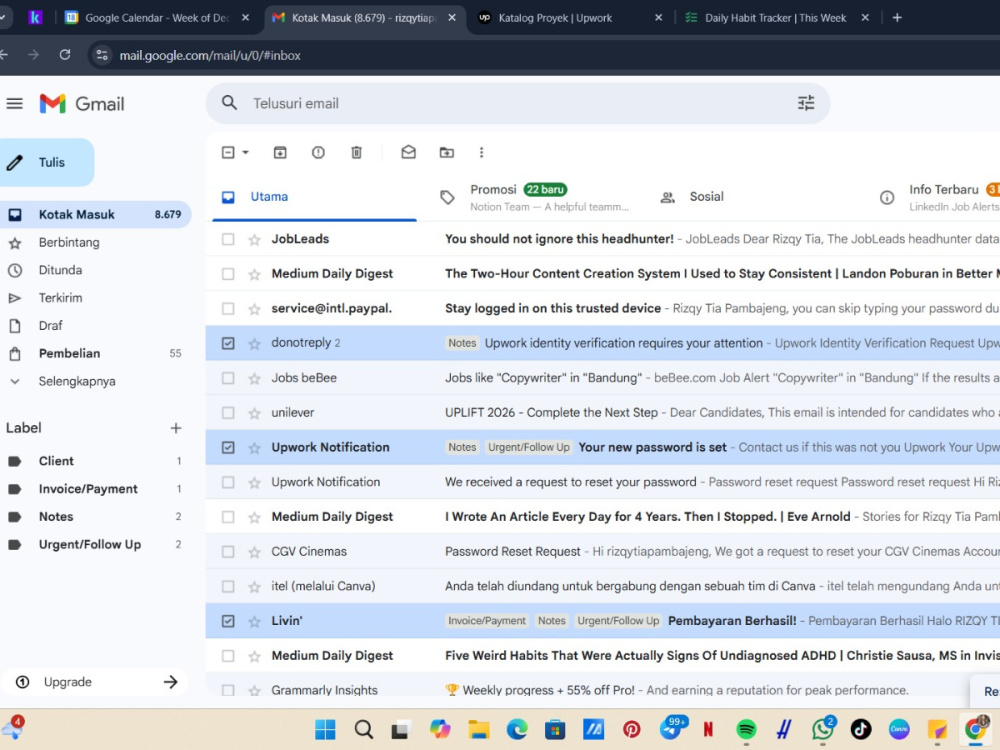1000x750 pixels.
Task: Select the Jobs beBee email checkbox
Action: (x=228, y=378)
